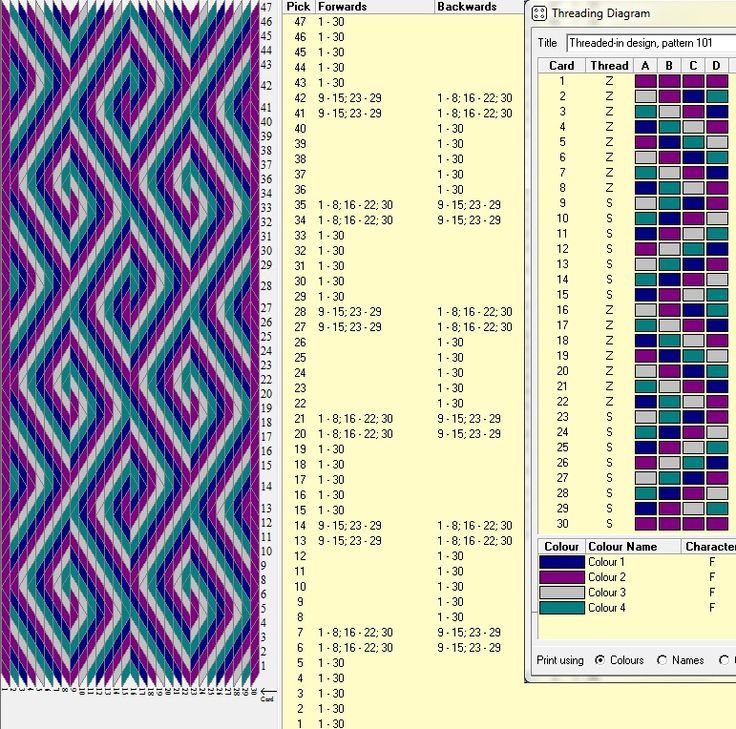This screenshot has height=729, width=736.
Task: Click Backwards cell '9 - 15; 23 - 29' of pick 34
Action: (x=469, y=220)
